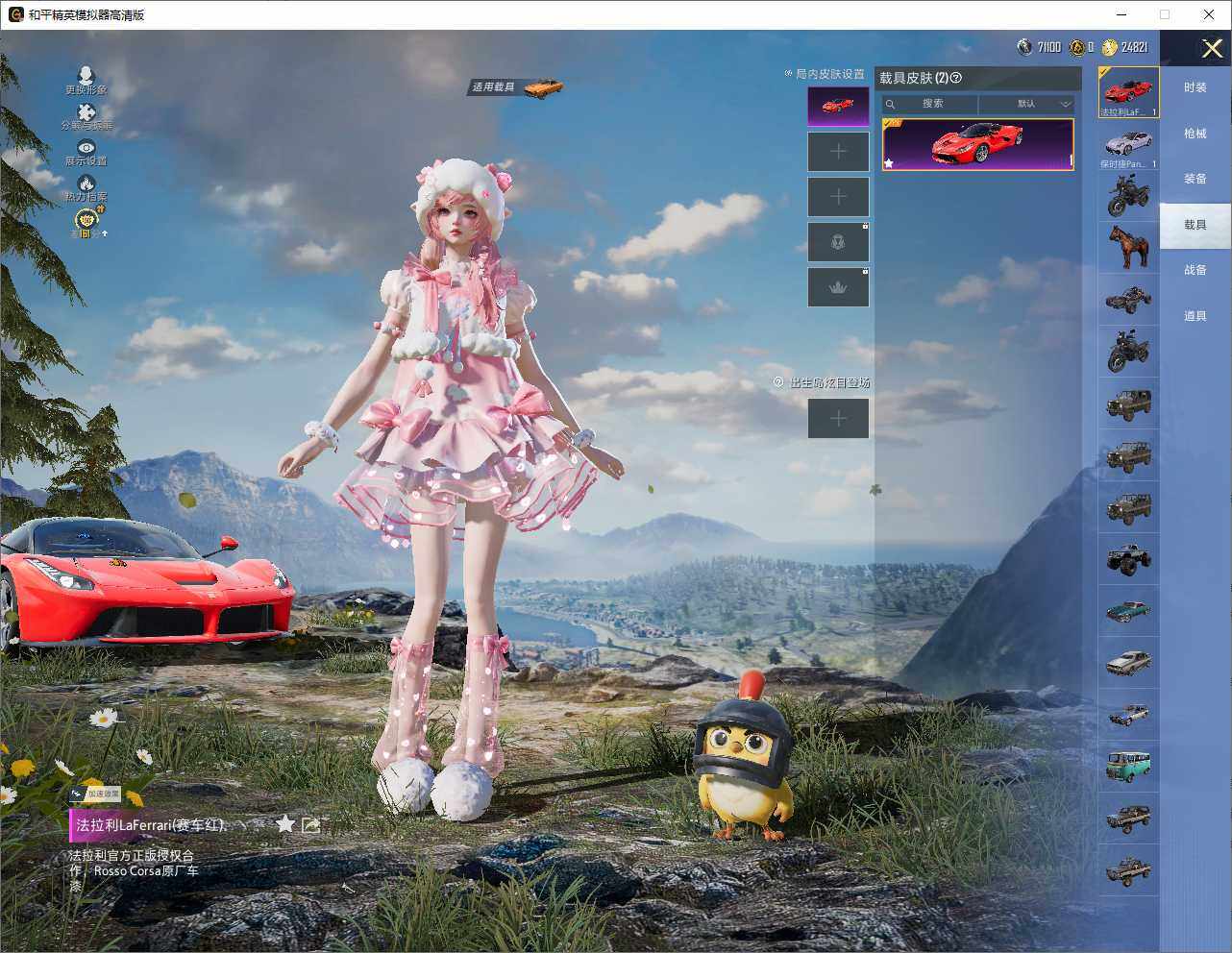Image resolution: width=1232 pixels, height=953 pixels.
Task: Open the 装备 equipment tab
Action: pyautogui.click(x=1195, y=179)
